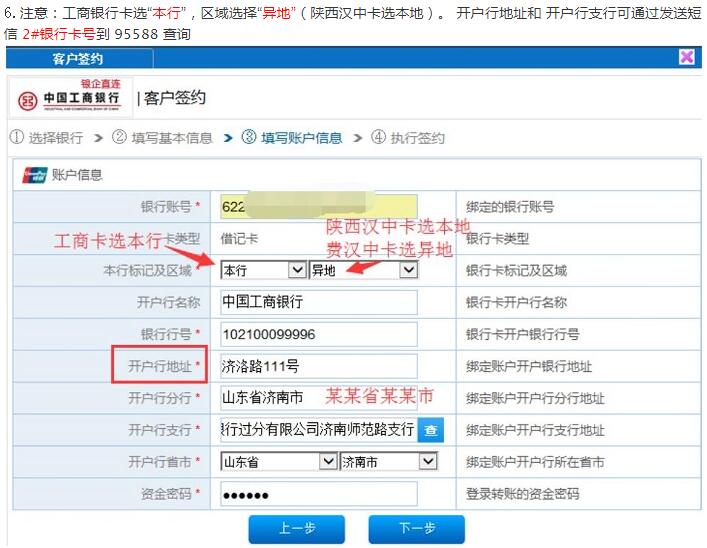Click the 绑定账户开户行所在省市 description
This screenshot has height=548, width=707.
click(x=535, y=462)
